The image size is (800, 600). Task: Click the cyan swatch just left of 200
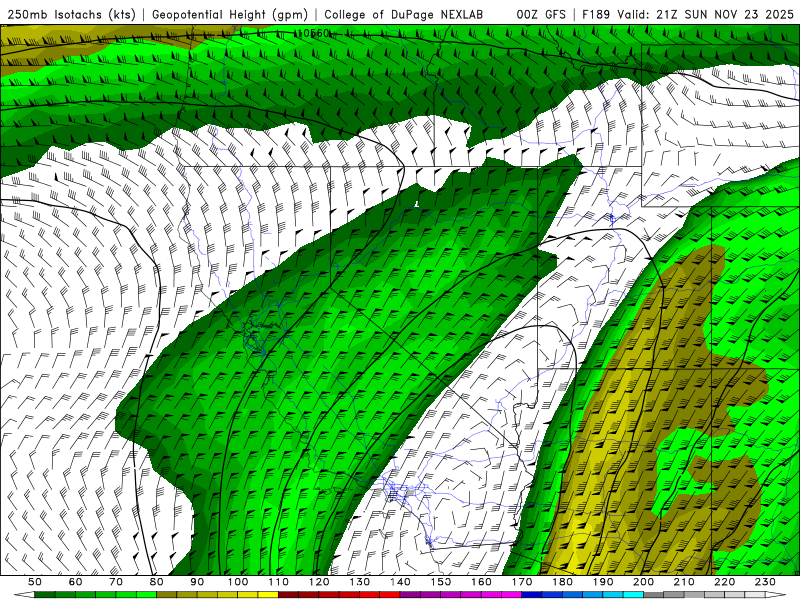coord(634,595)
